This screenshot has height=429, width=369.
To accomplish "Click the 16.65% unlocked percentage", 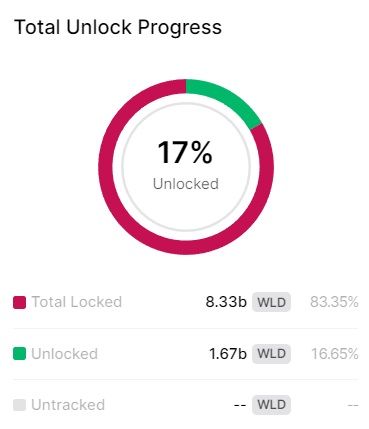I will pos(335,354).
